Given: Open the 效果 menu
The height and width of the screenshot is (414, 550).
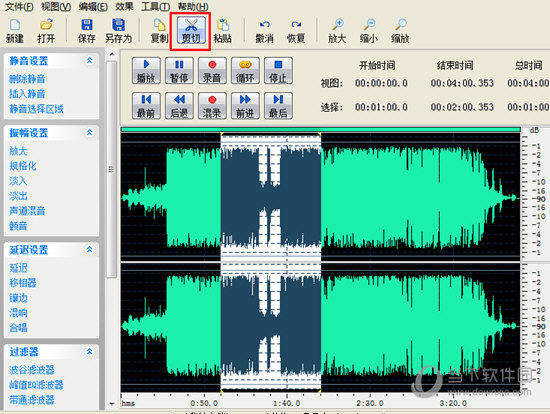Looking at the screenshot, I should [x=124, y=6].
